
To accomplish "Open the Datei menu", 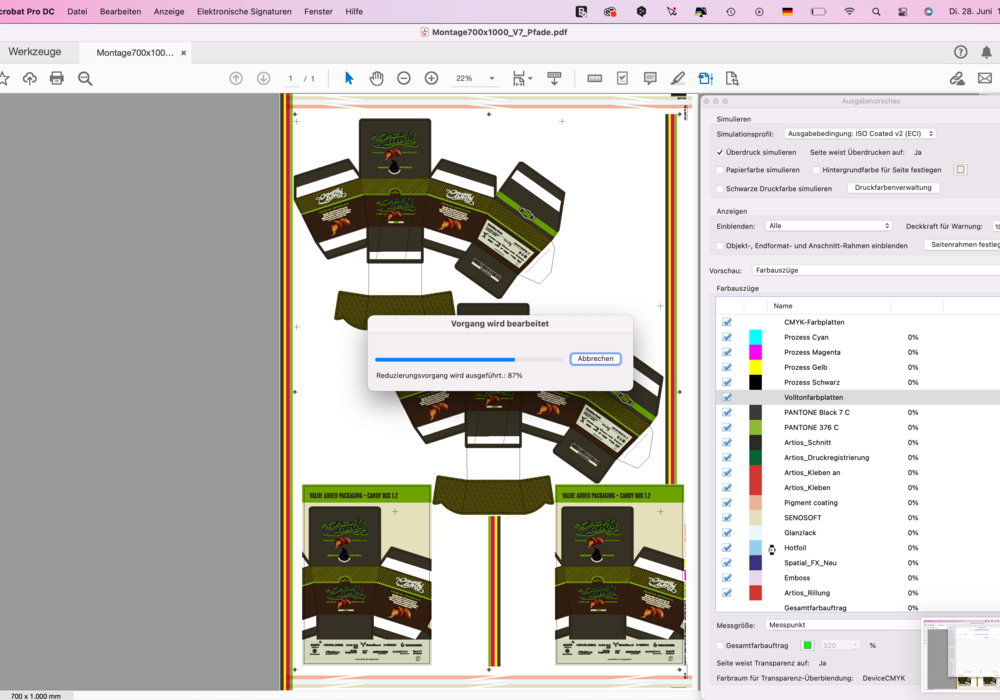I will tap(77, 11).
